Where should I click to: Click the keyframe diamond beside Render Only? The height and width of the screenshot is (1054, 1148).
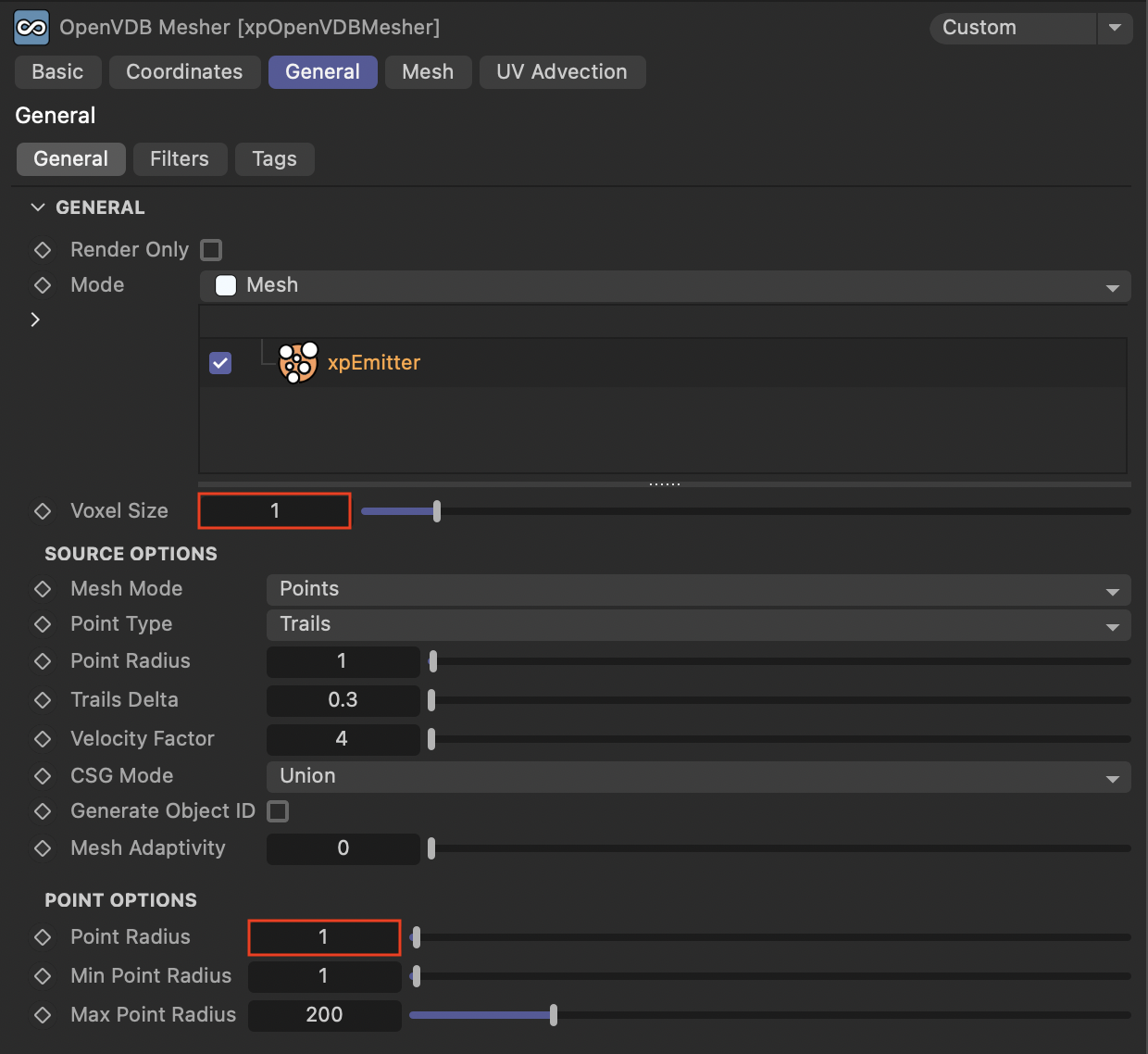point(43,250)
